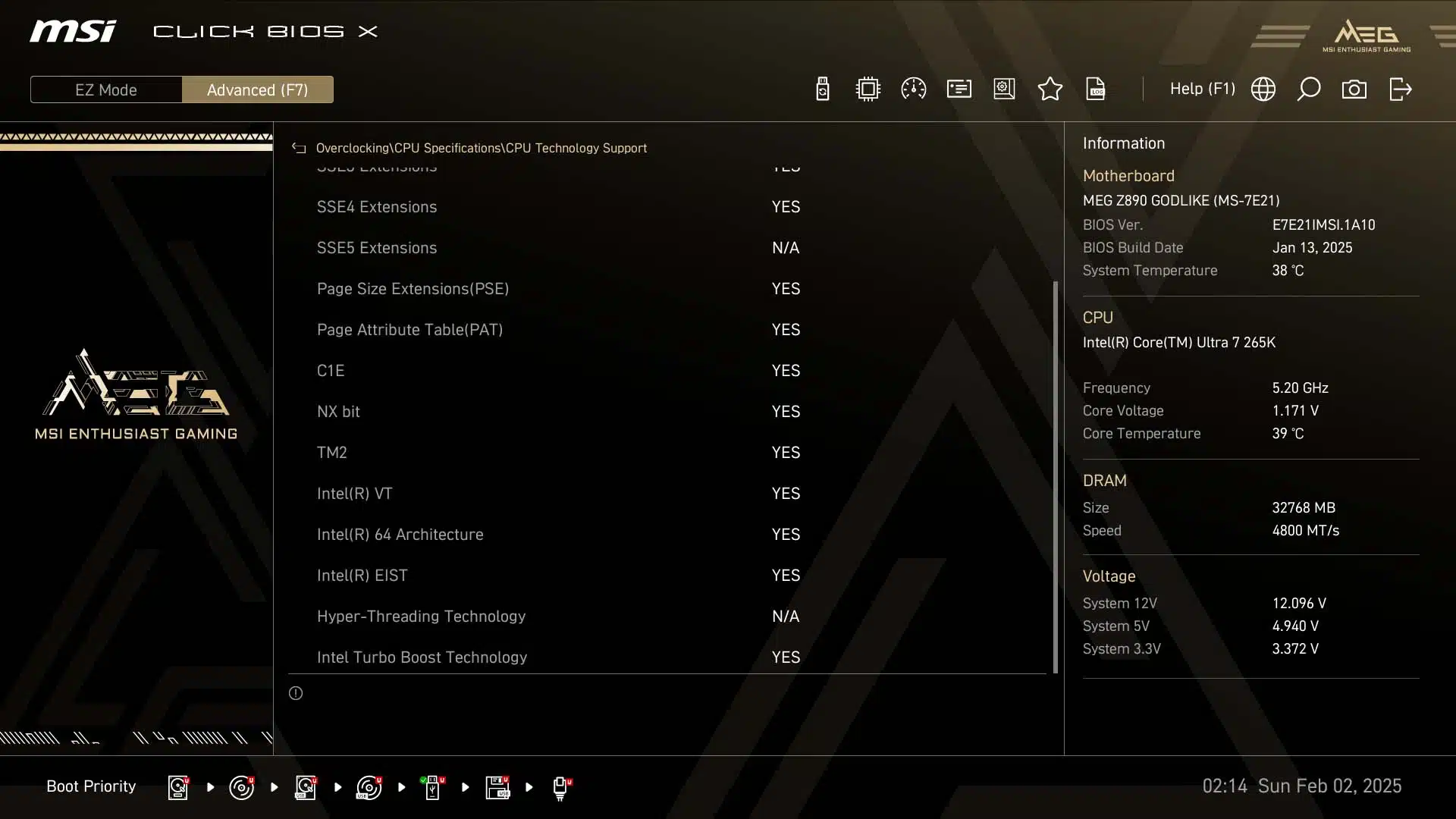Click the profile card icon in toolbar
The height and width of the screenshot is (819, 1456).
point(959,89)
